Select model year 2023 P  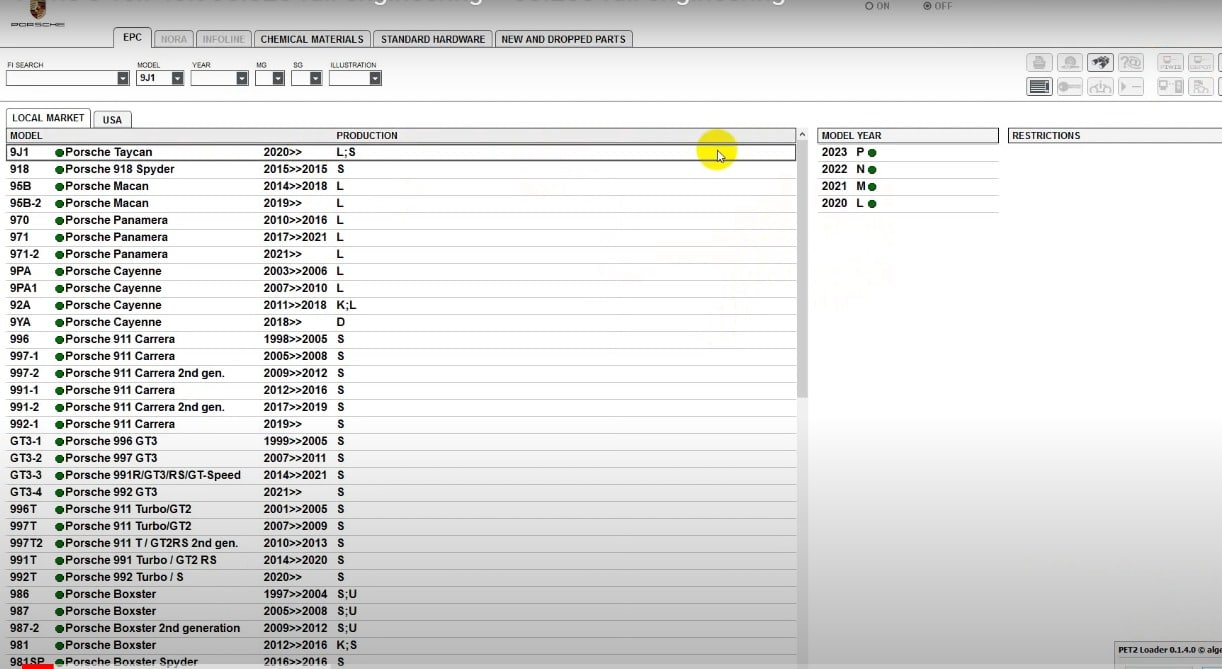908,152
